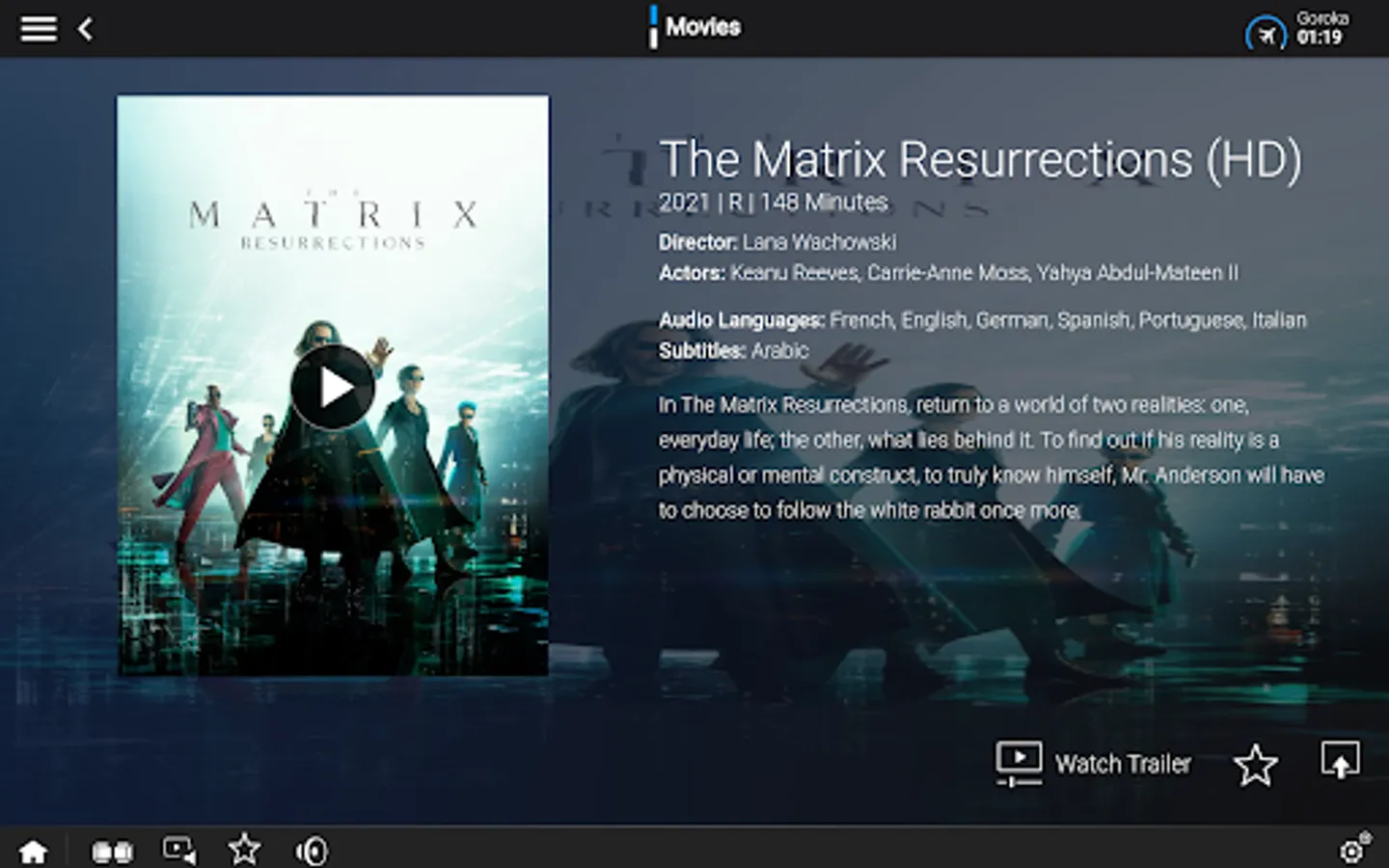Image resolution: width=1389 pixels, height=868 pixels.
Task: Open favorites star in bottom bar
Action: pos(244,849)
